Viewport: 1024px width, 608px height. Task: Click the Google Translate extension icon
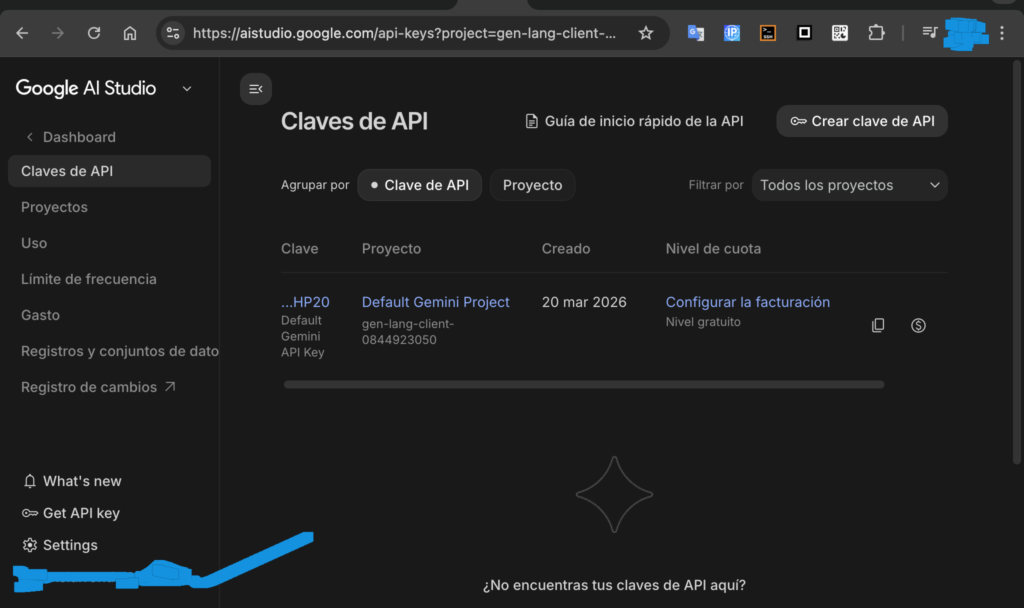(x=696, y=33)
